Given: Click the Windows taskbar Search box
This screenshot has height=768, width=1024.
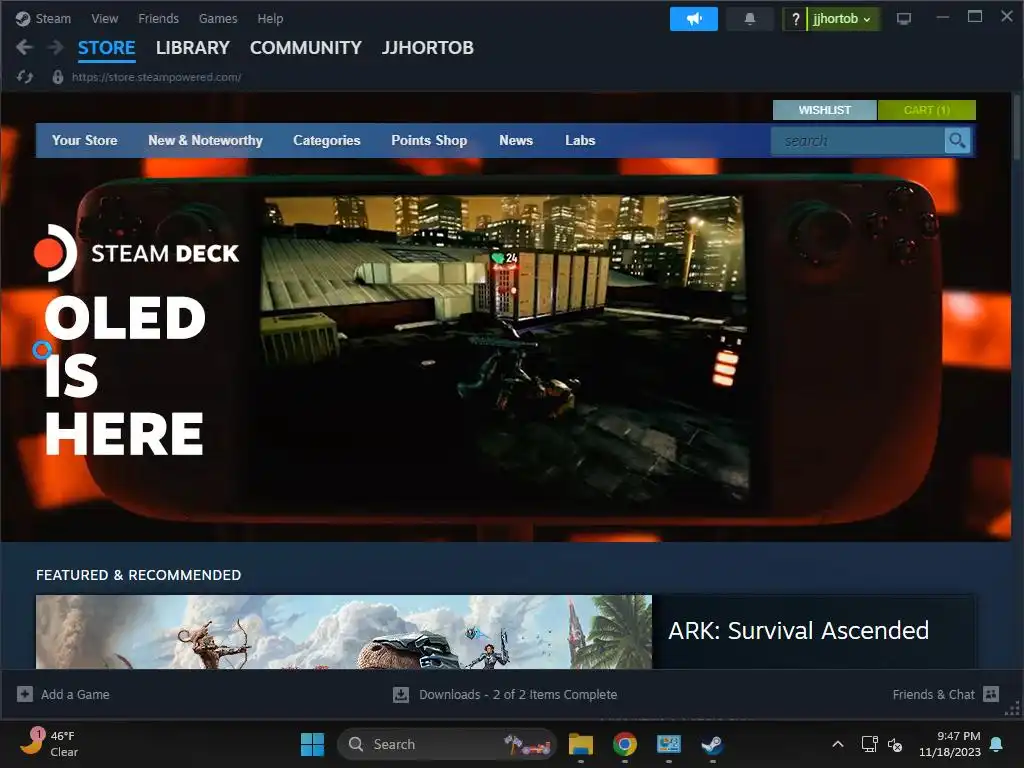Looking at the screenshot, I should 447,744.
